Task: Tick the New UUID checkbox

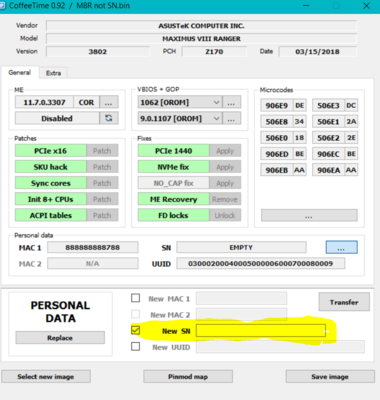Action: (135, 346)
